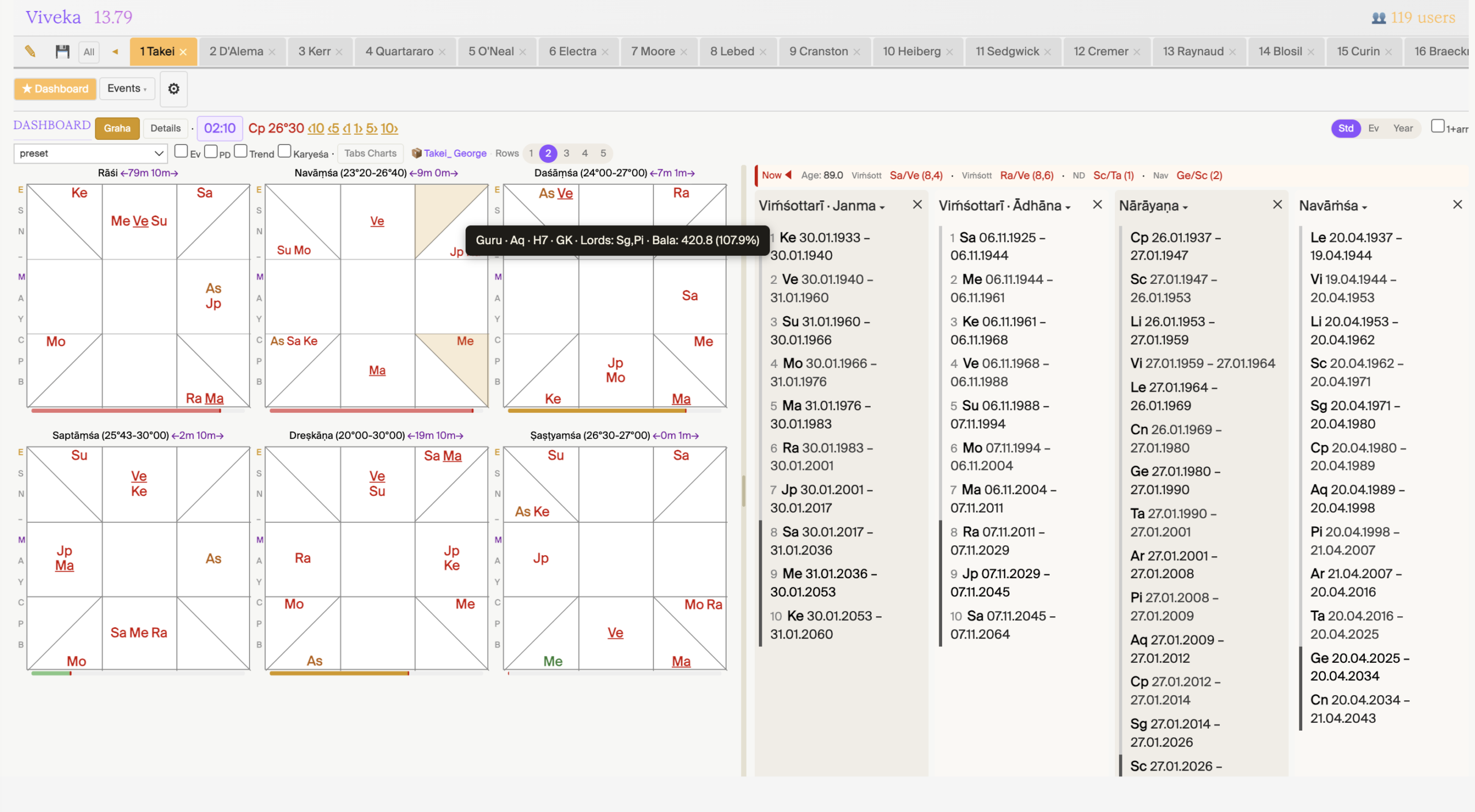Save the chart using the floppy disk icon

[62, 51]
